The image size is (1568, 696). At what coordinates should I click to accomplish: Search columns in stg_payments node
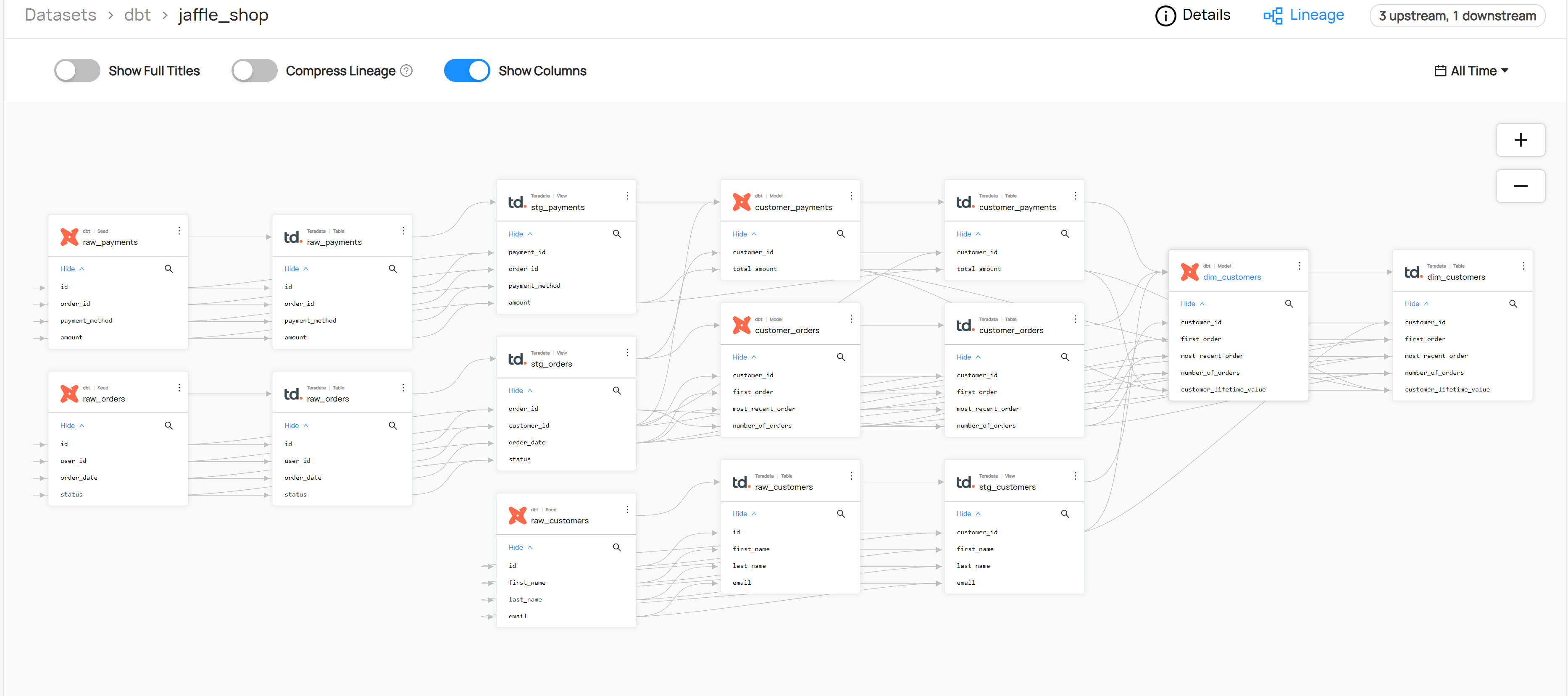[617, 234]
